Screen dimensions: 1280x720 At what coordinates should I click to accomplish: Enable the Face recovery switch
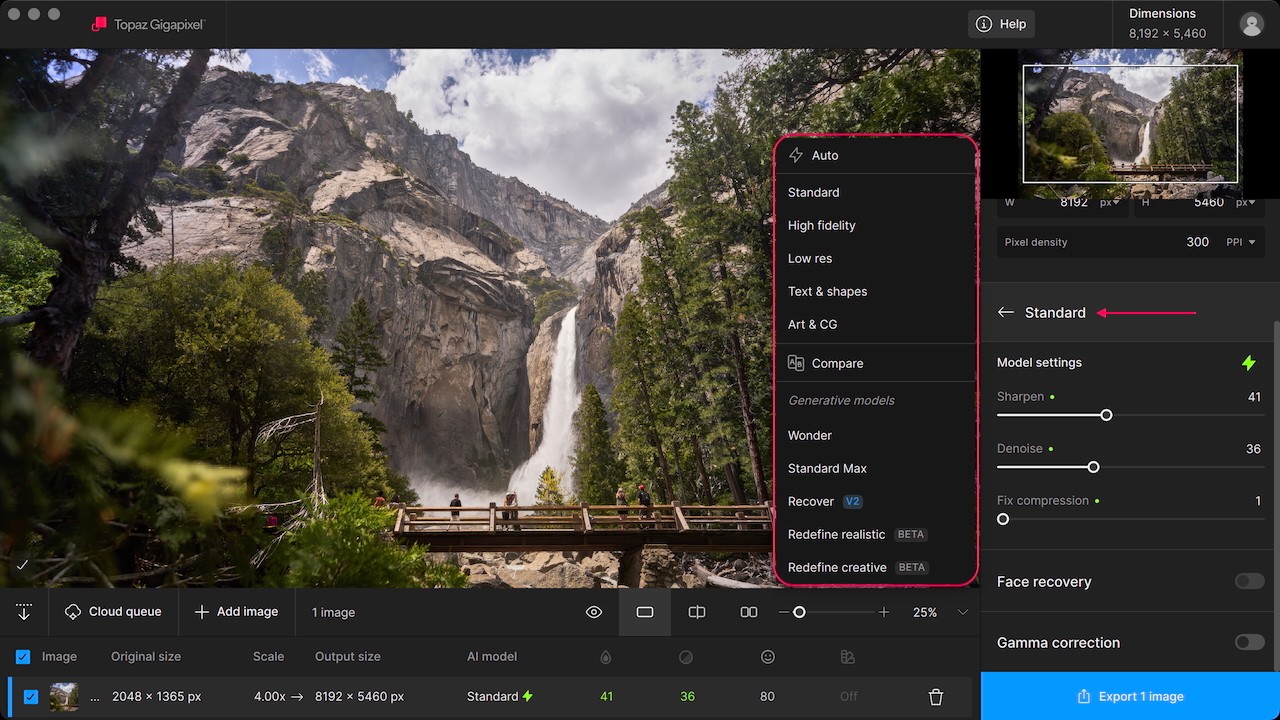(x=1249, y=581)
